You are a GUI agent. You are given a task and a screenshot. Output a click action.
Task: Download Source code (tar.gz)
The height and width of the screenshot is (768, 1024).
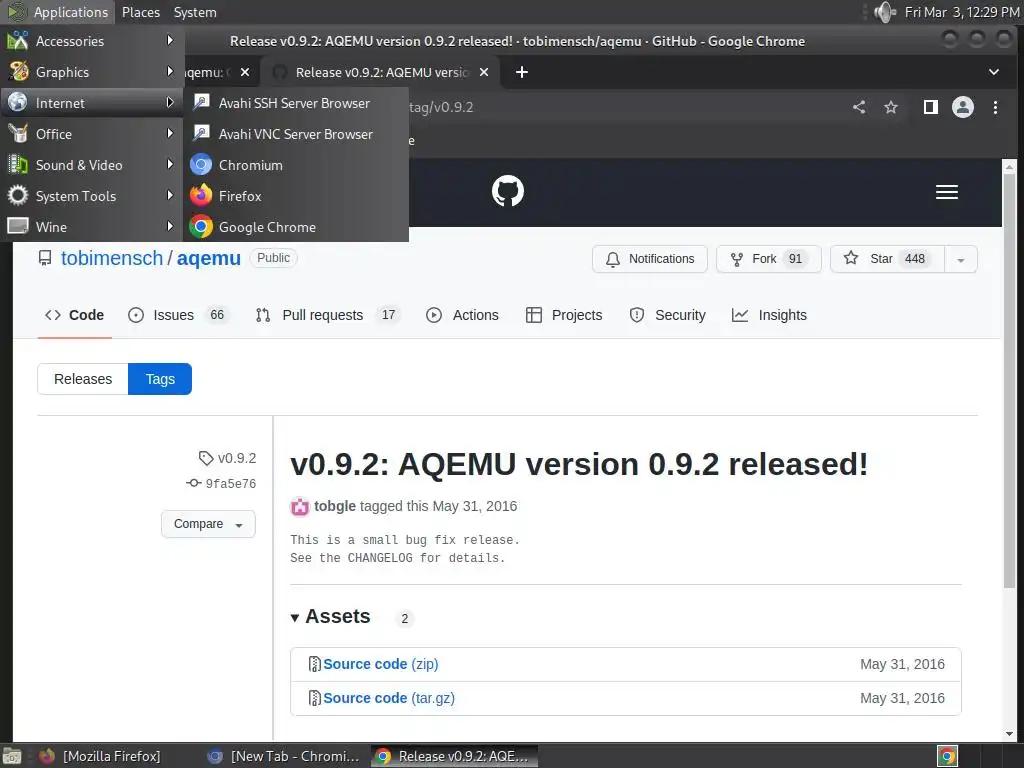click(x=389, y=698)
